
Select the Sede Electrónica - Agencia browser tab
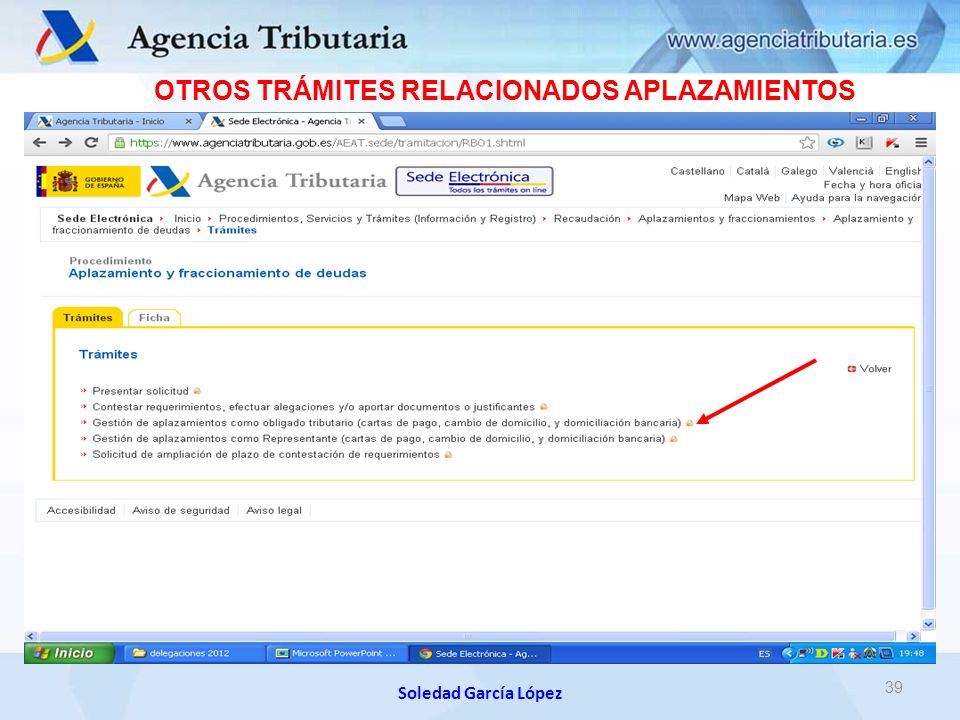288,121
